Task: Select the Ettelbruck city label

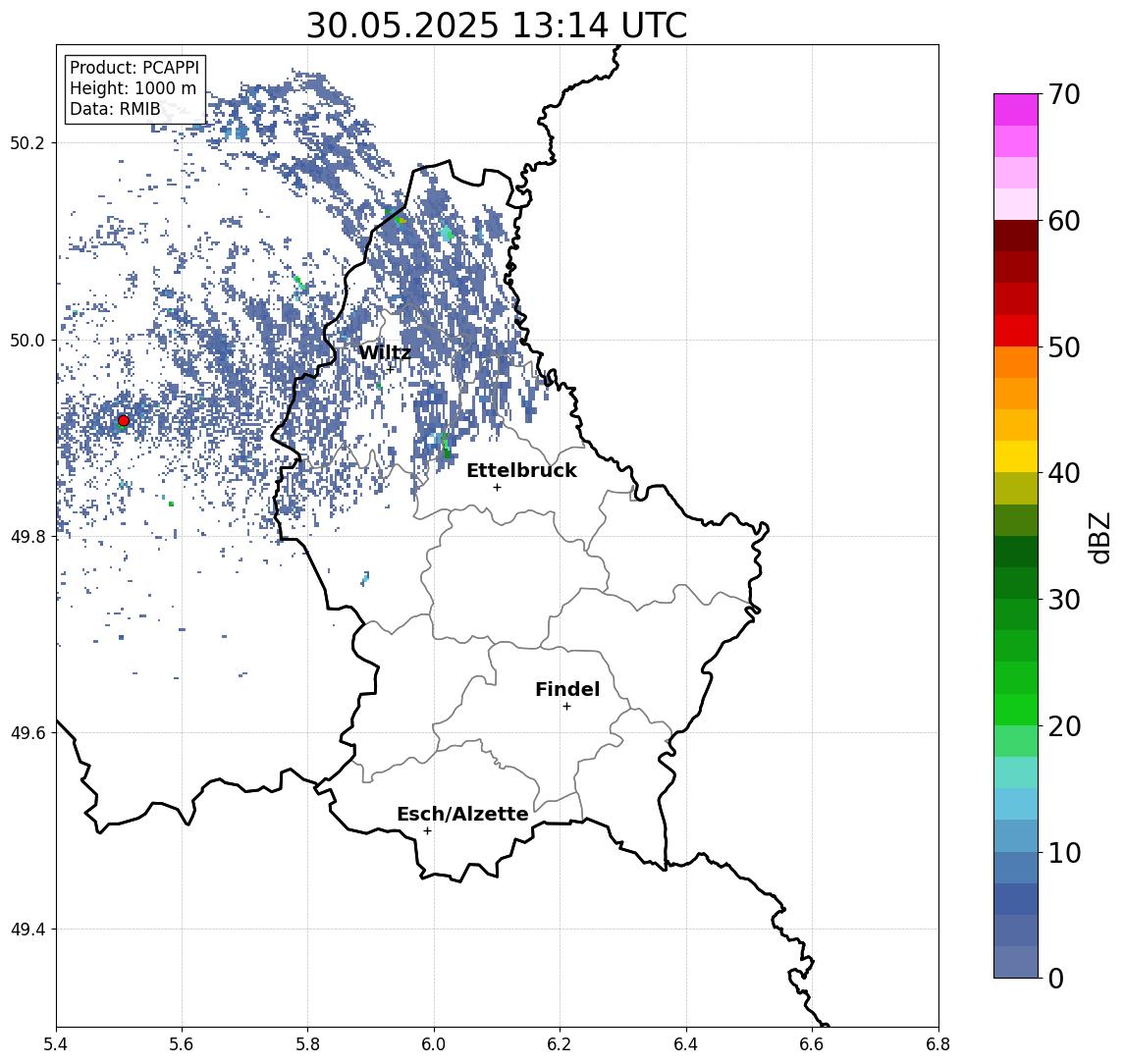Action: point(521,470)
